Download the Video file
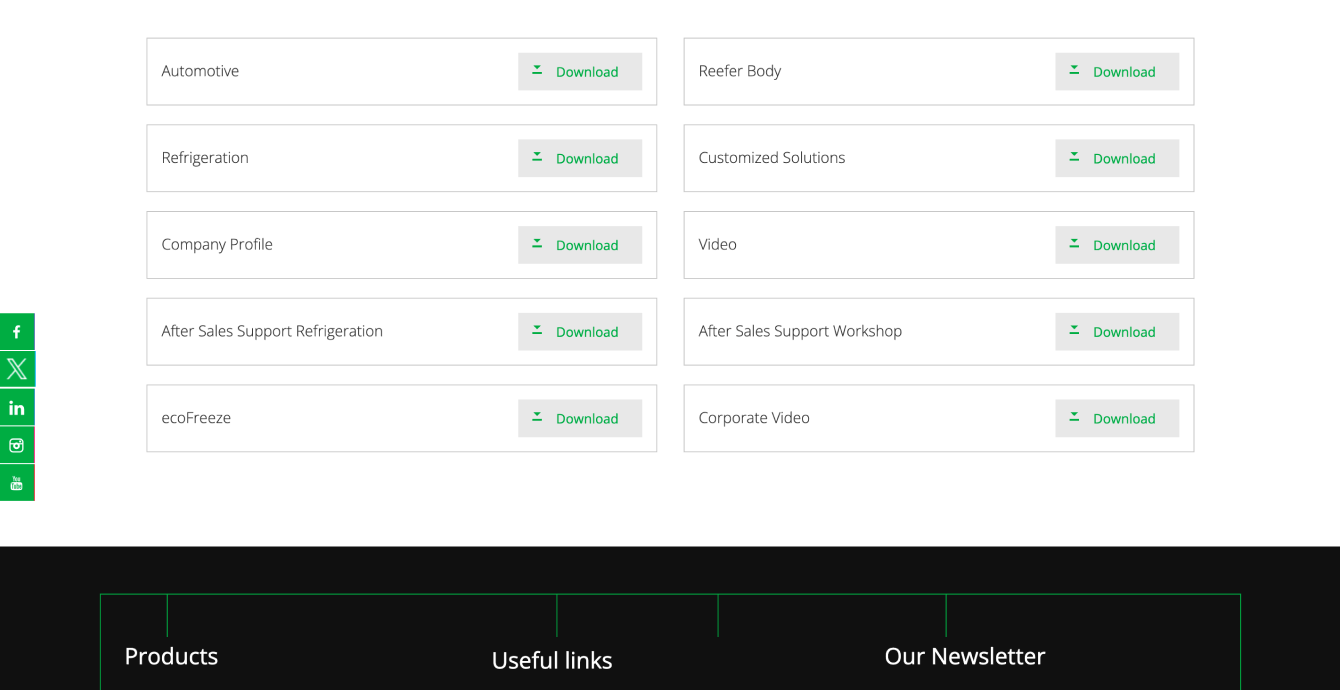The height and width of the screenshot is (690, 1340). click(x=1117, y=244)
